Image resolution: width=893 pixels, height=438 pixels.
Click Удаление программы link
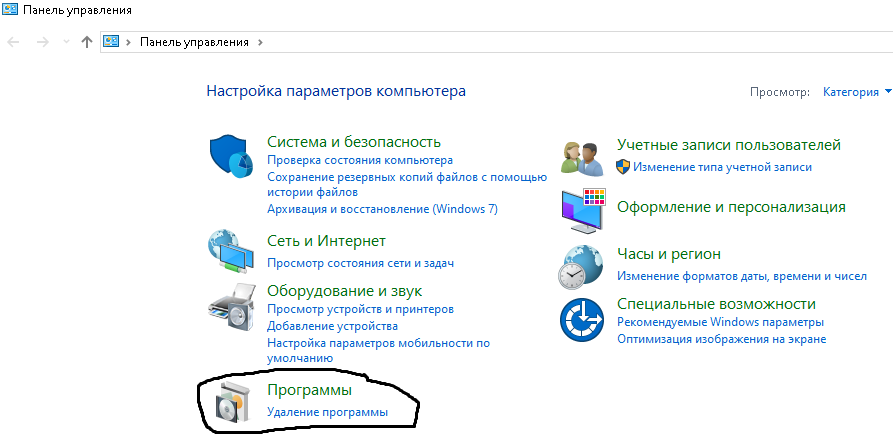(x=327, y=412)
